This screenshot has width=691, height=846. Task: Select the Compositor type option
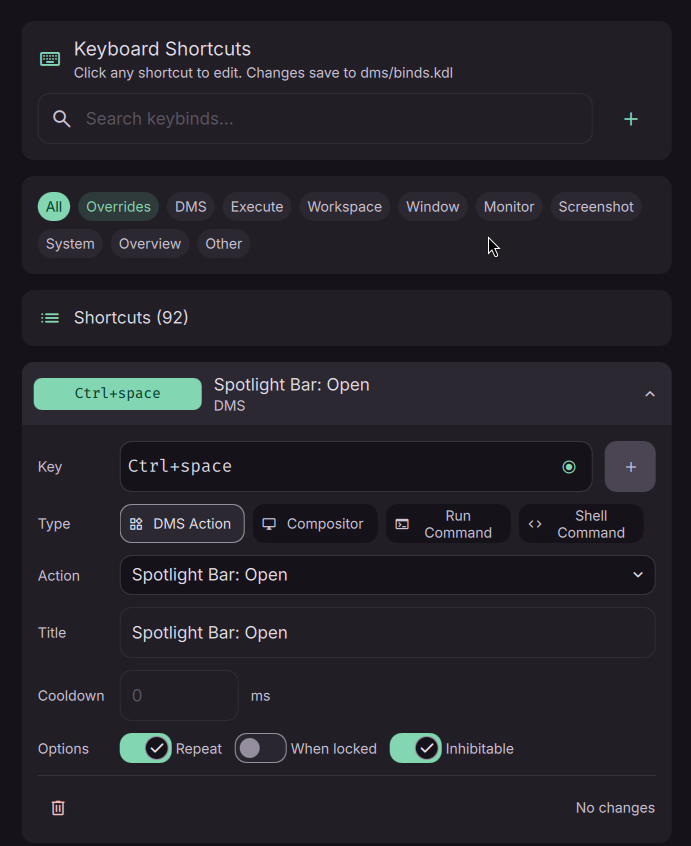(315, 524)
